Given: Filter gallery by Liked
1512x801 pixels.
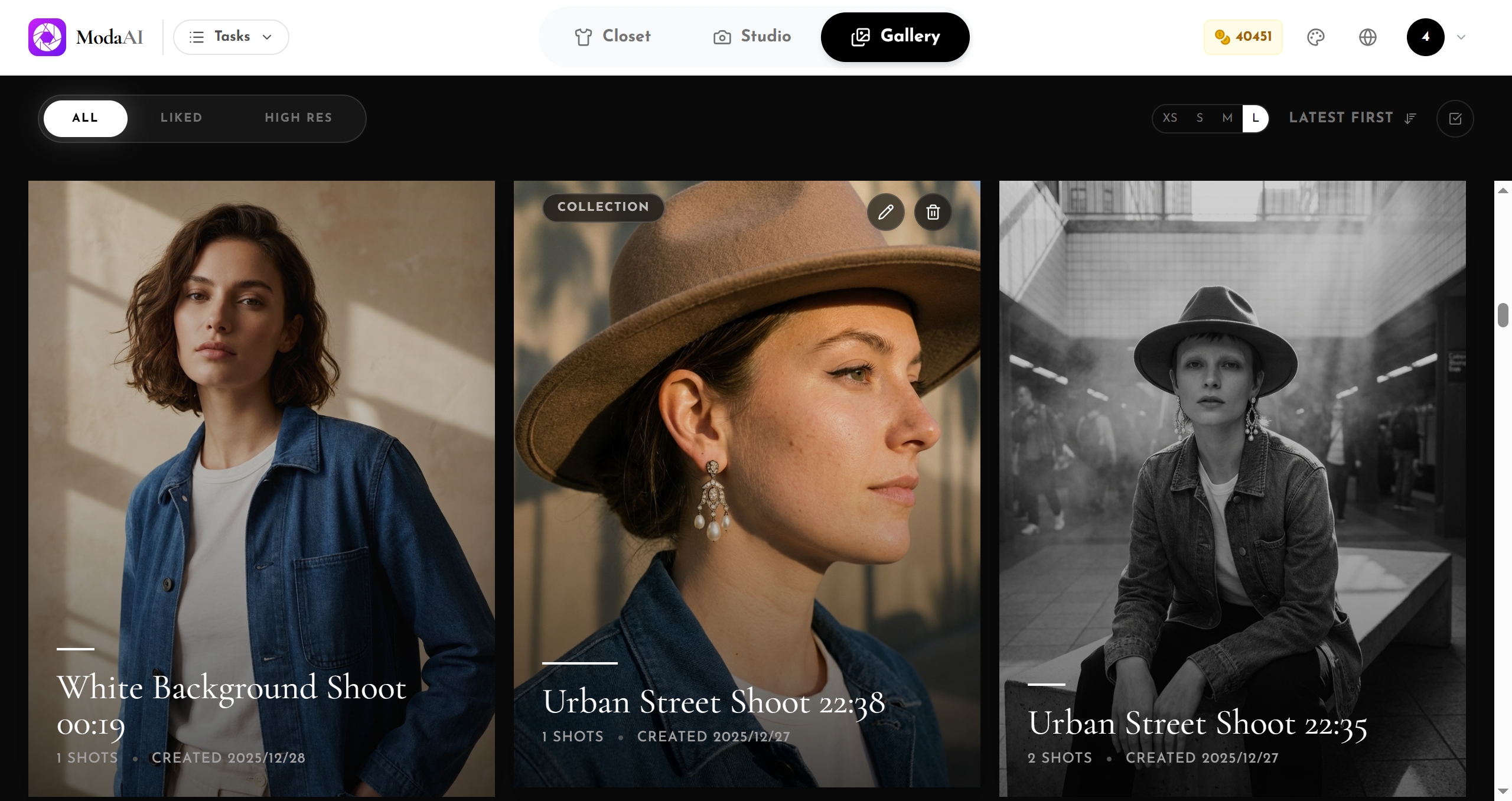Looking at the screenshot, I should tap(181, 118).
